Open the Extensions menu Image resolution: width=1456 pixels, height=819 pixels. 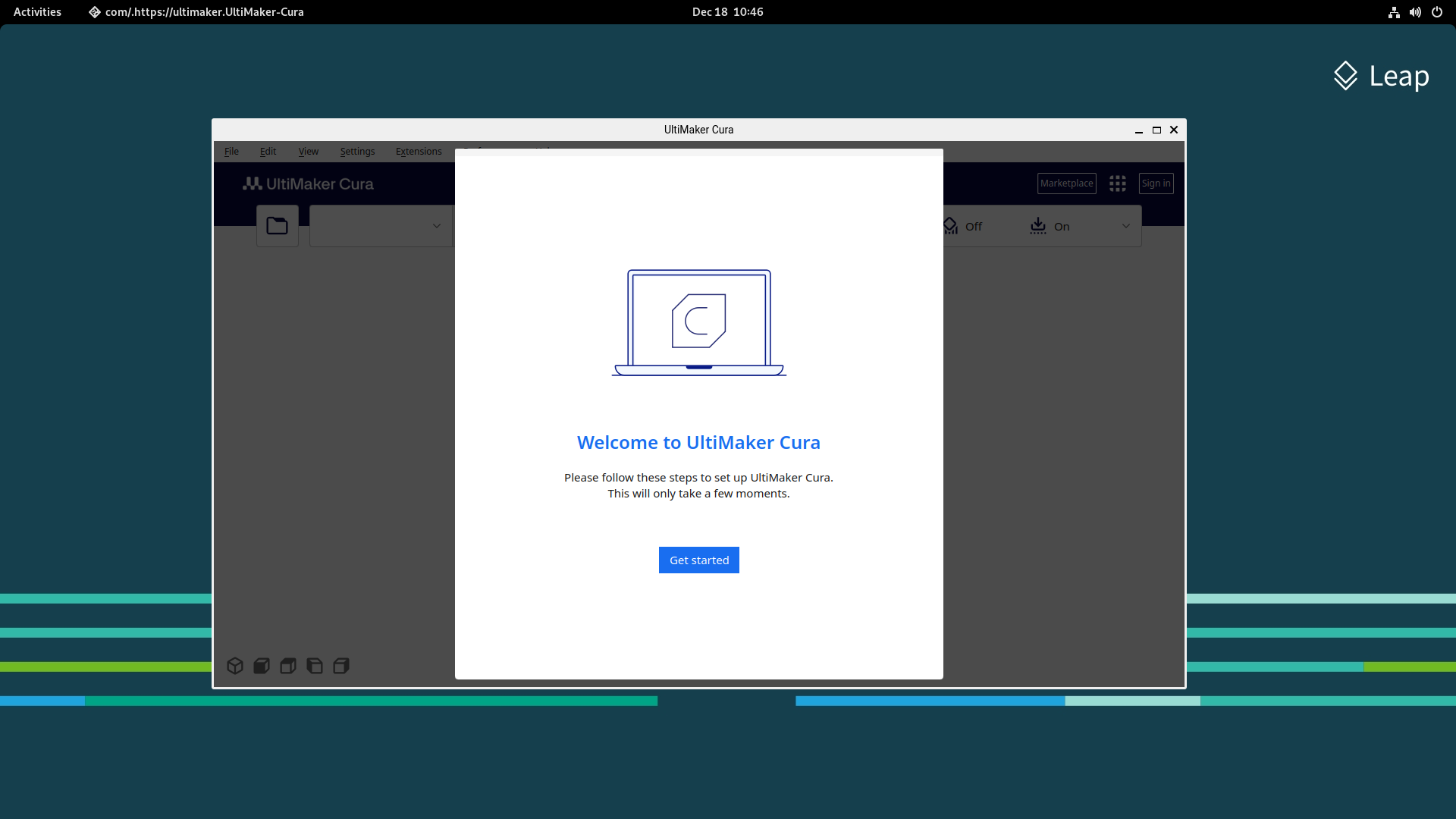419,152
